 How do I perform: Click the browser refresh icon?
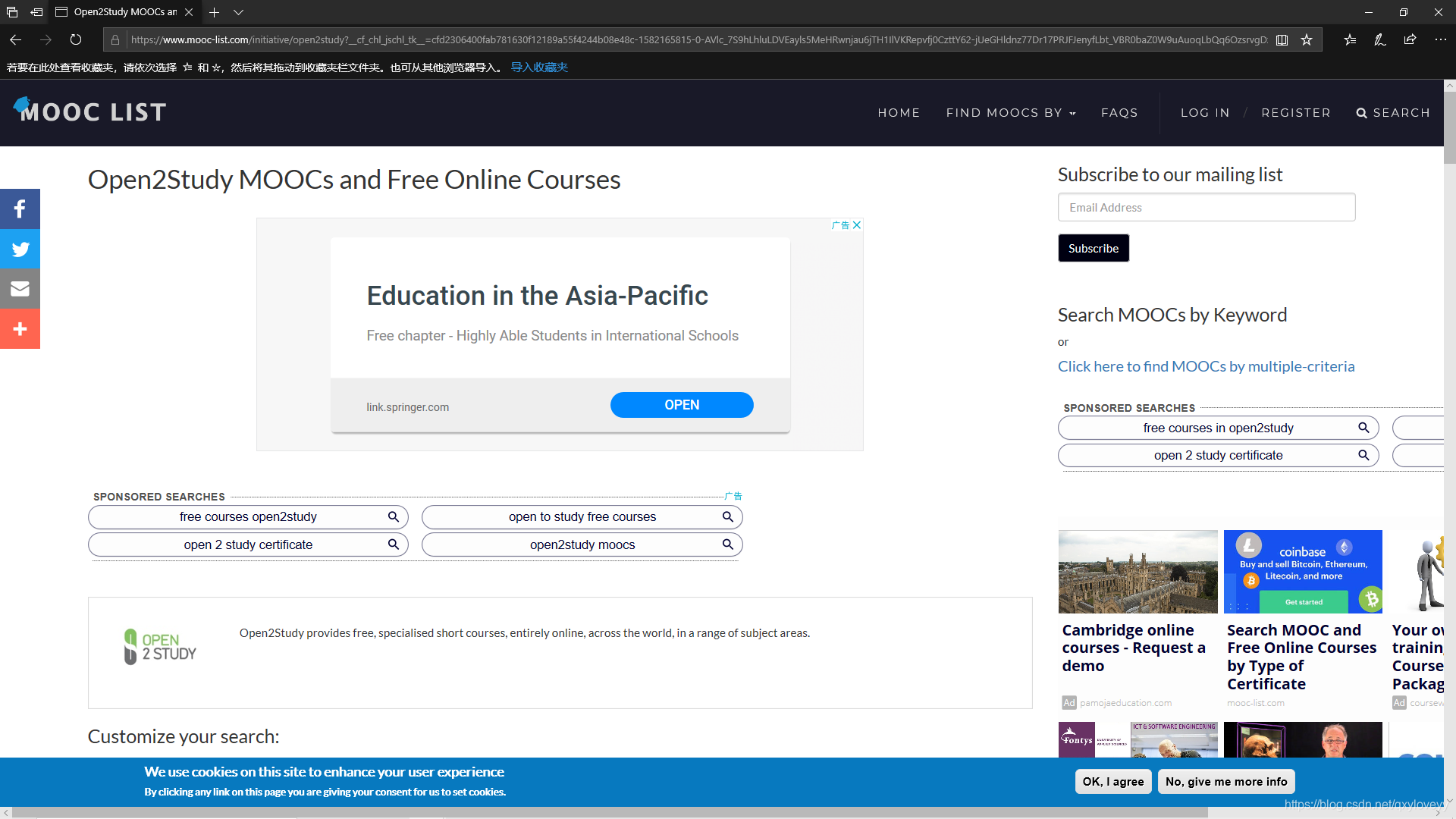[x=76, y=39]
